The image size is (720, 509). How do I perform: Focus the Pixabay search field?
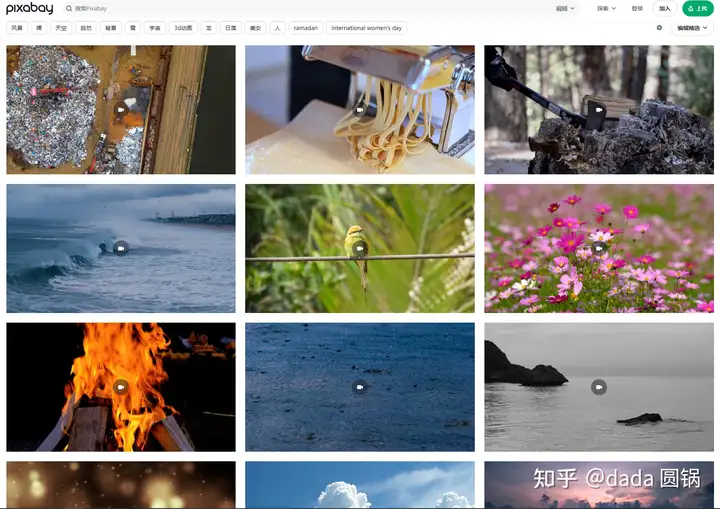point(303,8)
